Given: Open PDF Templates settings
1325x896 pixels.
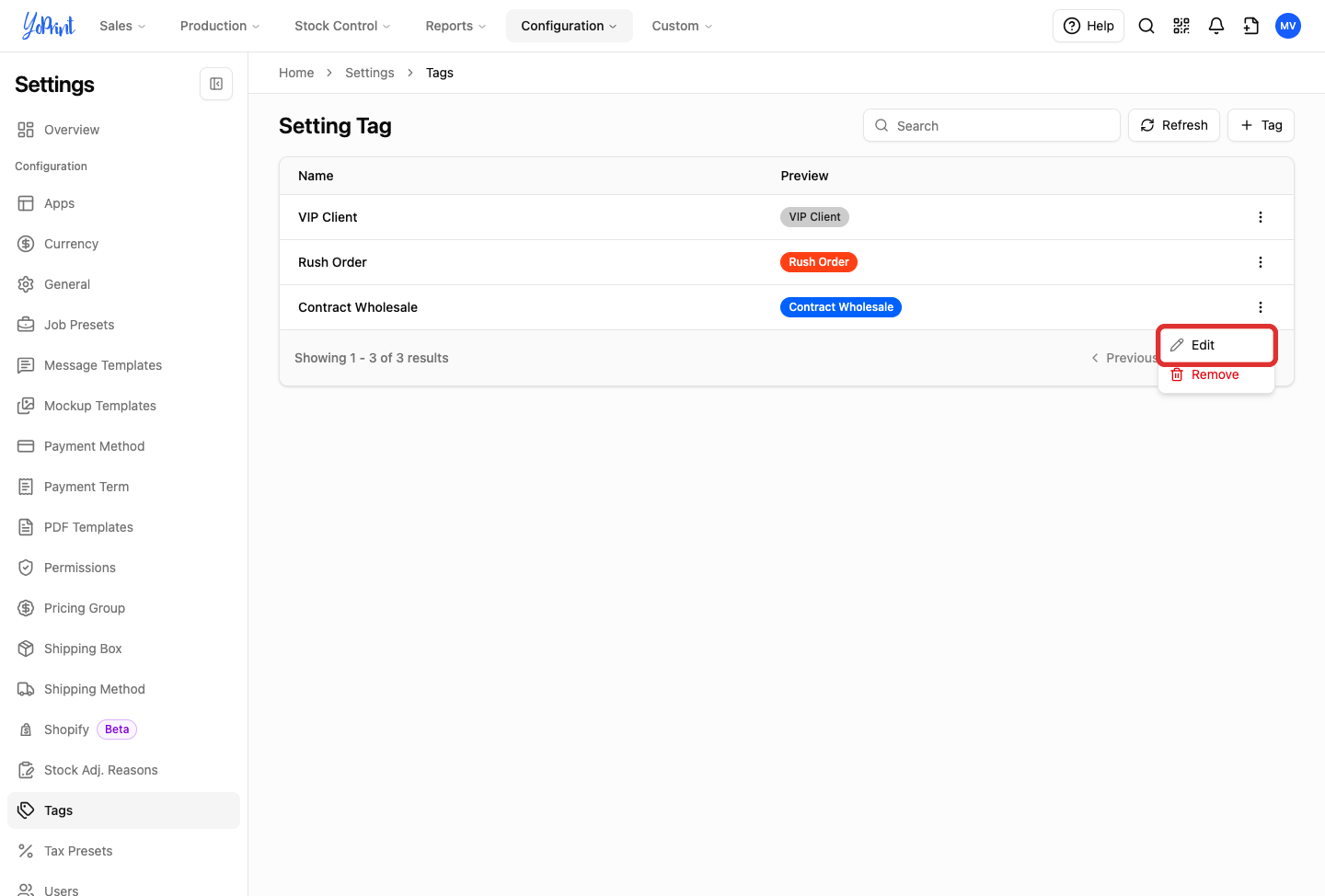Looking at the screenshot, I should pyautogui.click(x=123, y=527).
